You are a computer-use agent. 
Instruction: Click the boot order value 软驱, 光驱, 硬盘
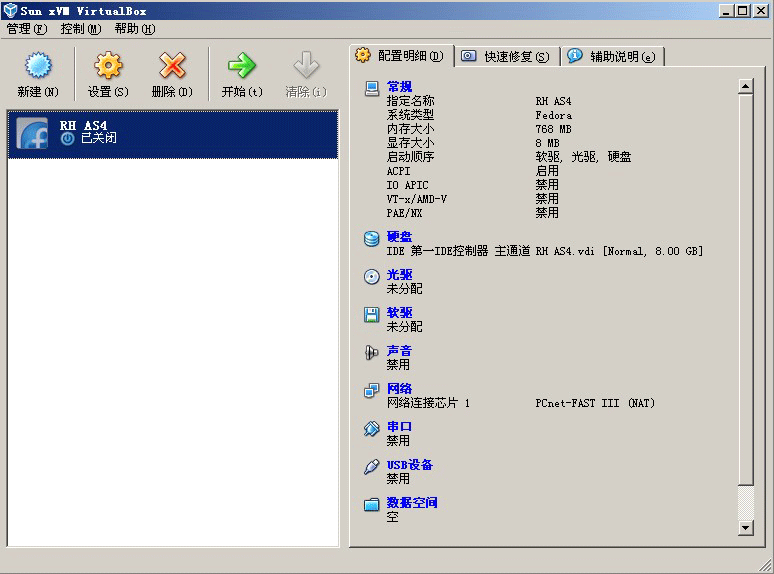point(583,157)
